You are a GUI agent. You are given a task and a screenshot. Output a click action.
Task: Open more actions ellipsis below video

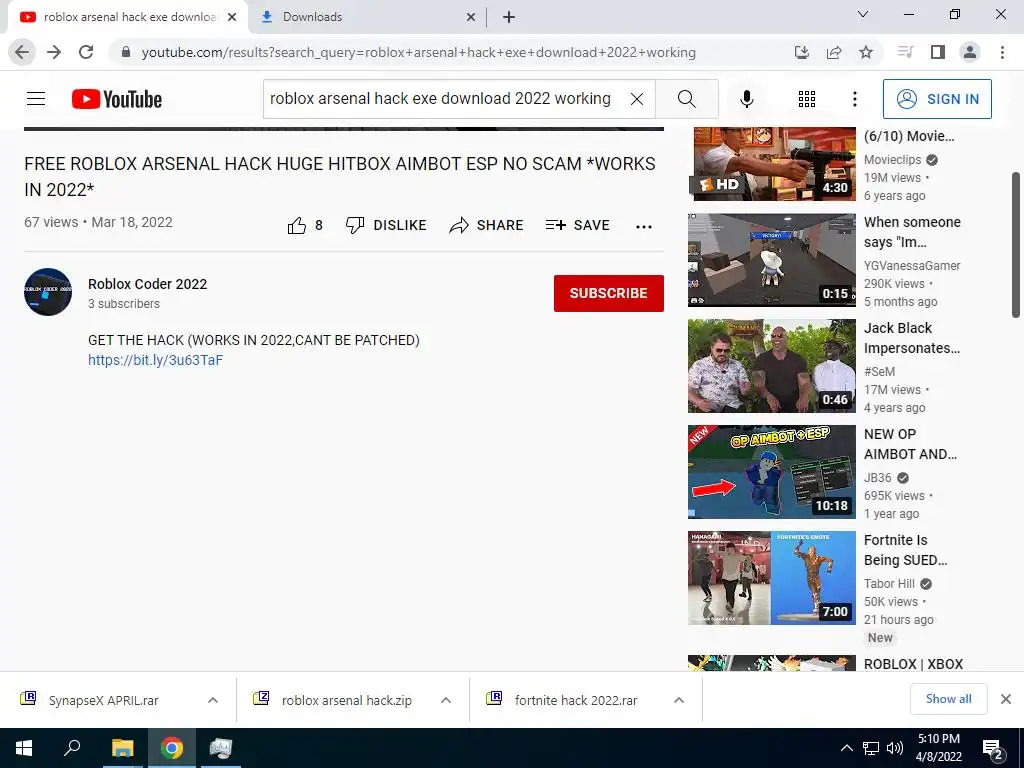[644, 227]
